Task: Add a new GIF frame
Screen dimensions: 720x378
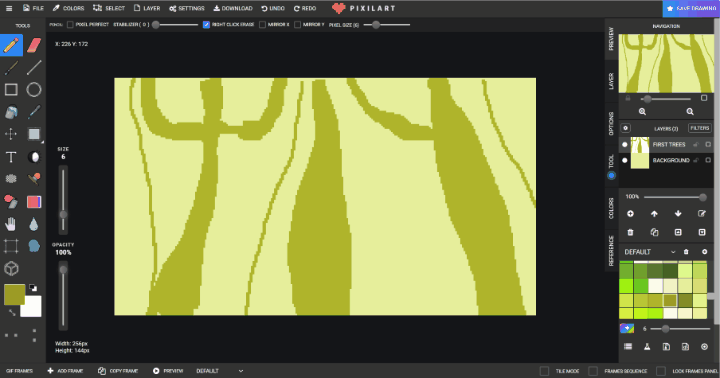Action: pyautogui.click(x=65, y=371)
